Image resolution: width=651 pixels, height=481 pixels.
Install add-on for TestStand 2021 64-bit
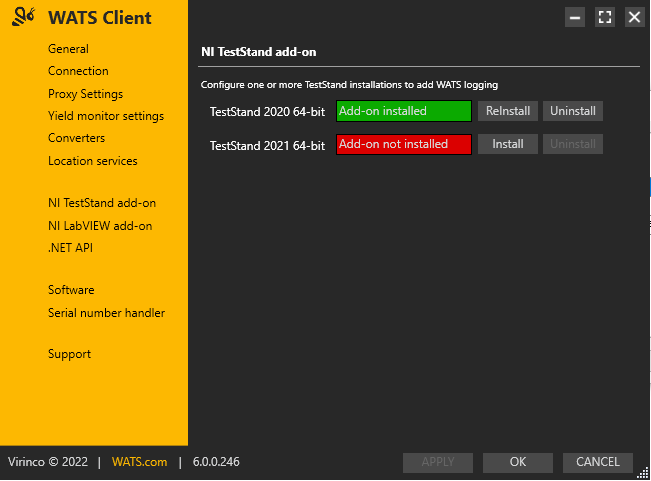click(x=508, y=144)
